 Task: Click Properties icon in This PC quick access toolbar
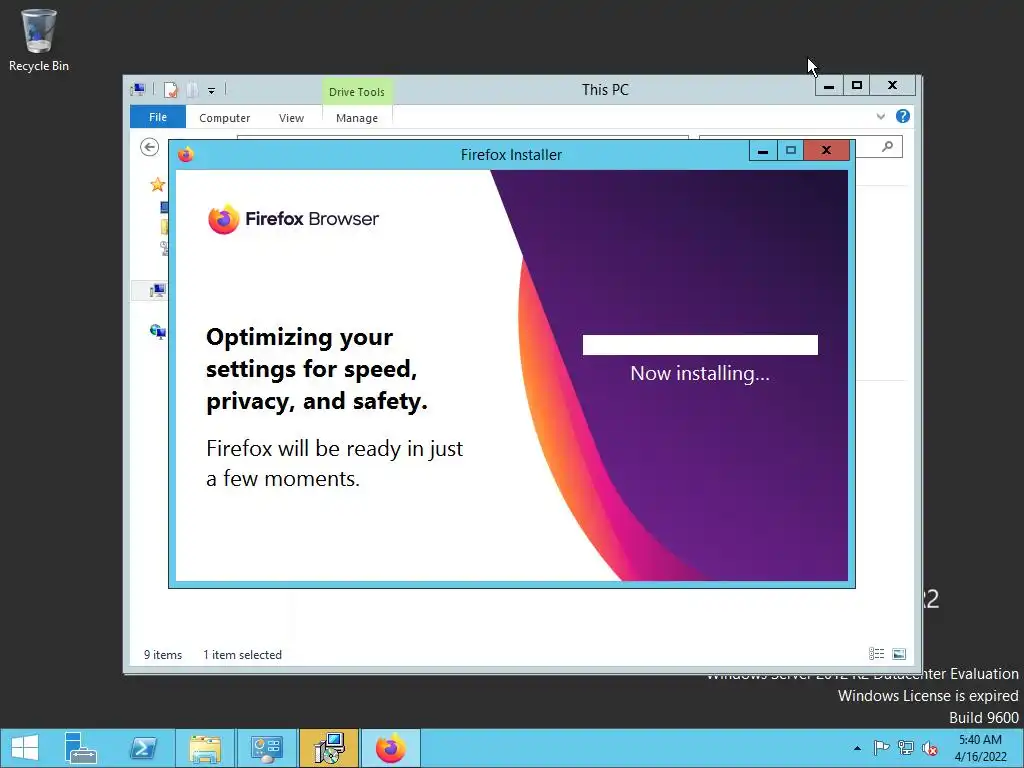coord(170,89)
